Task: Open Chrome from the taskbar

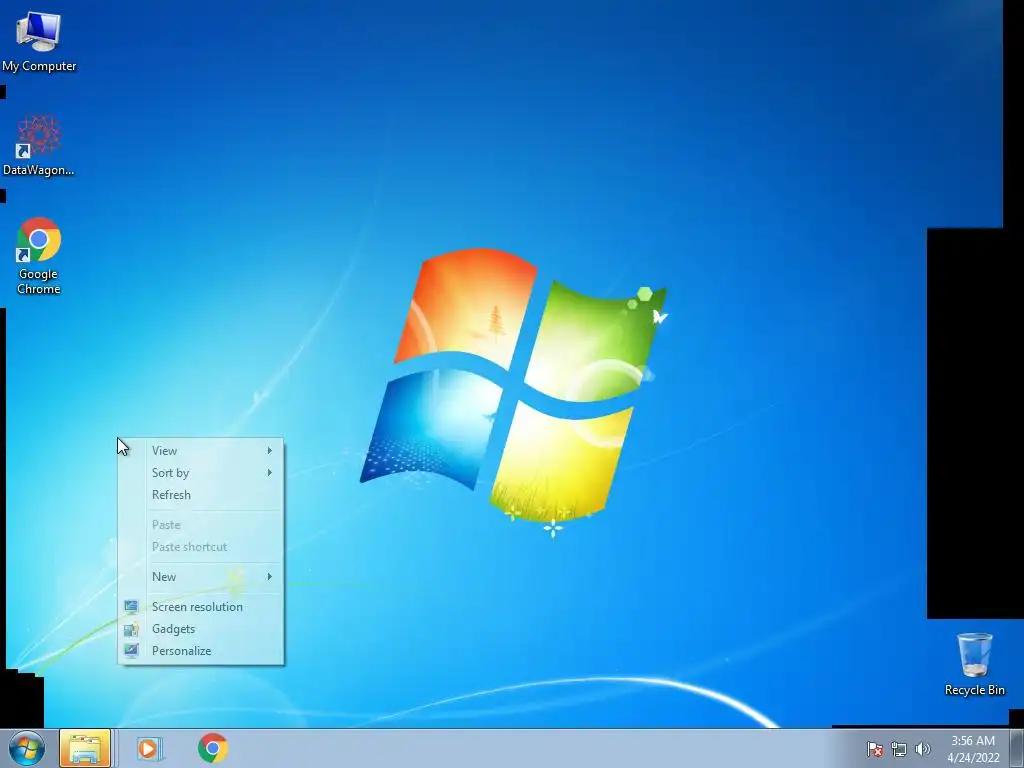Action: 212,748
